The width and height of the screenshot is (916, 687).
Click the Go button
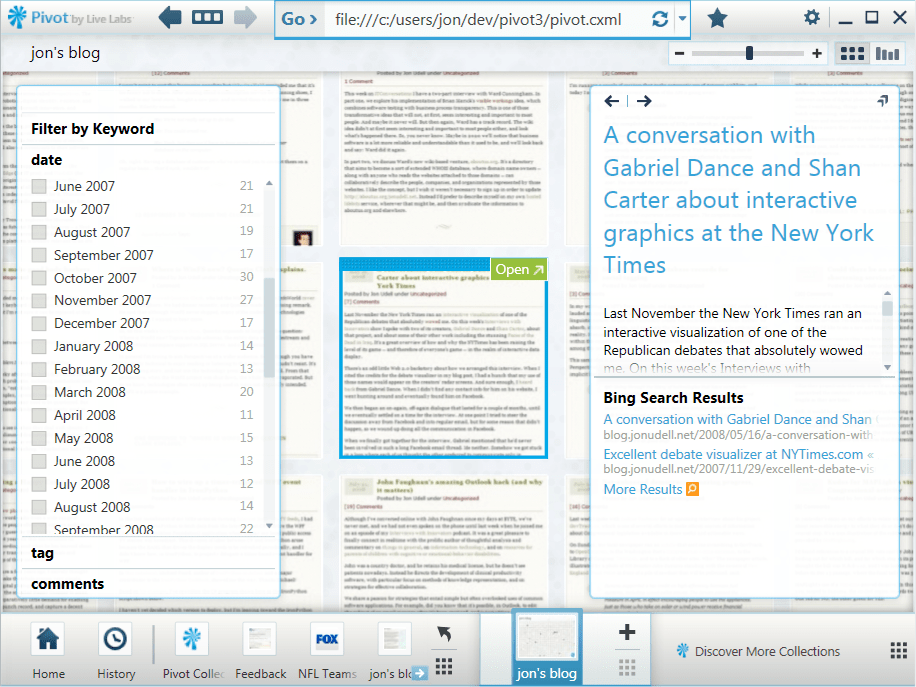(299, 19)
